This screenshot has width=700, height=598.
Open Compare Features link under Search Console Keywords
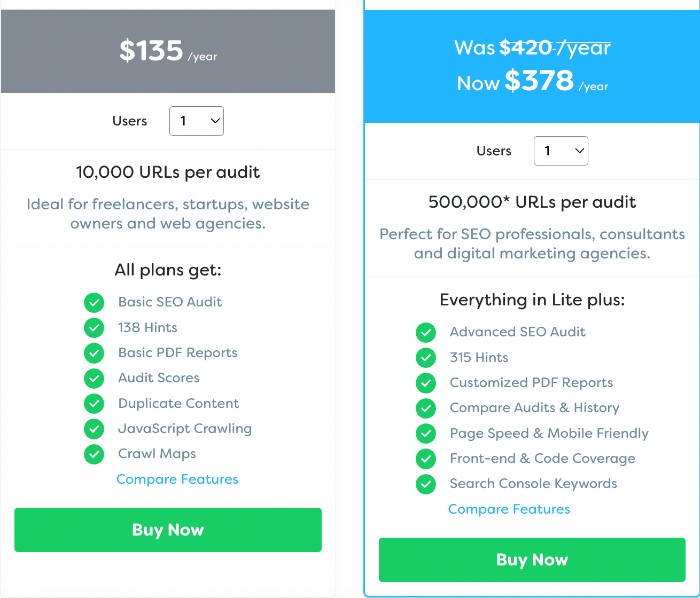click(509, 509)
